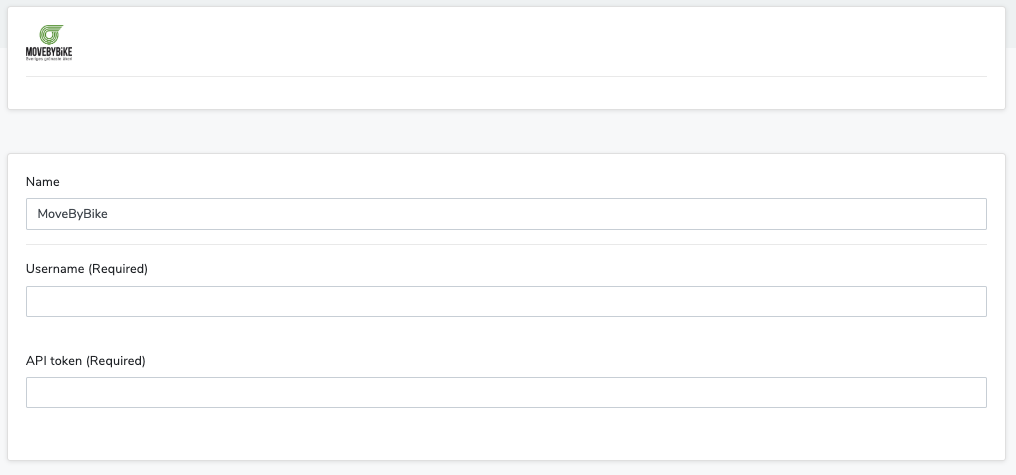This screenshot has width=1016, height=475.
Task: Click the divider between Name and Username
Action: click(x=506, y=244)
